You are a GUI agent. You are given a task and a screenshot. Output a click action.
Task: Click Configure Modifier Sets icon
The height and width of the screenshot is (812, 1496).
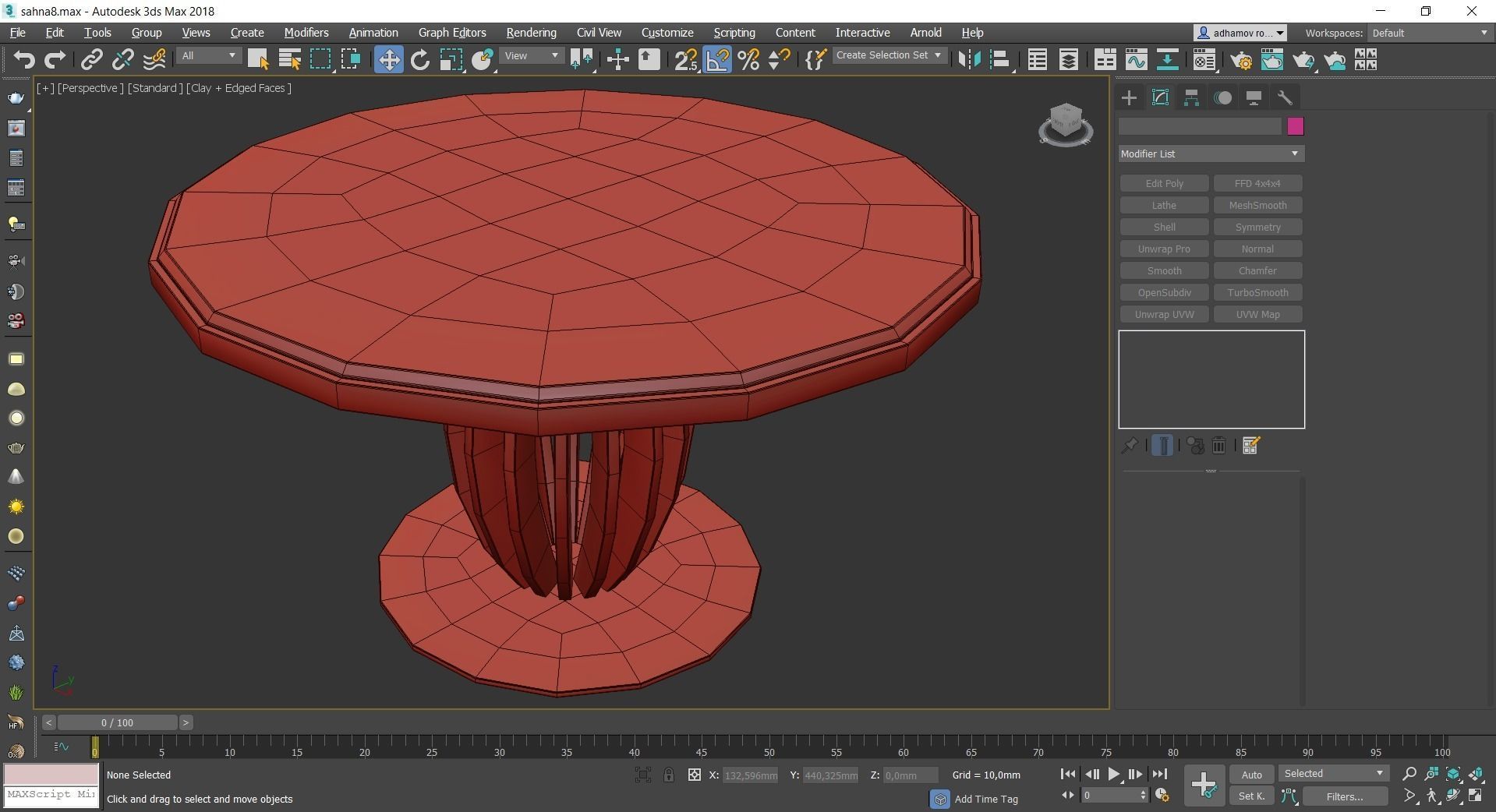(x=1251, y=446)
